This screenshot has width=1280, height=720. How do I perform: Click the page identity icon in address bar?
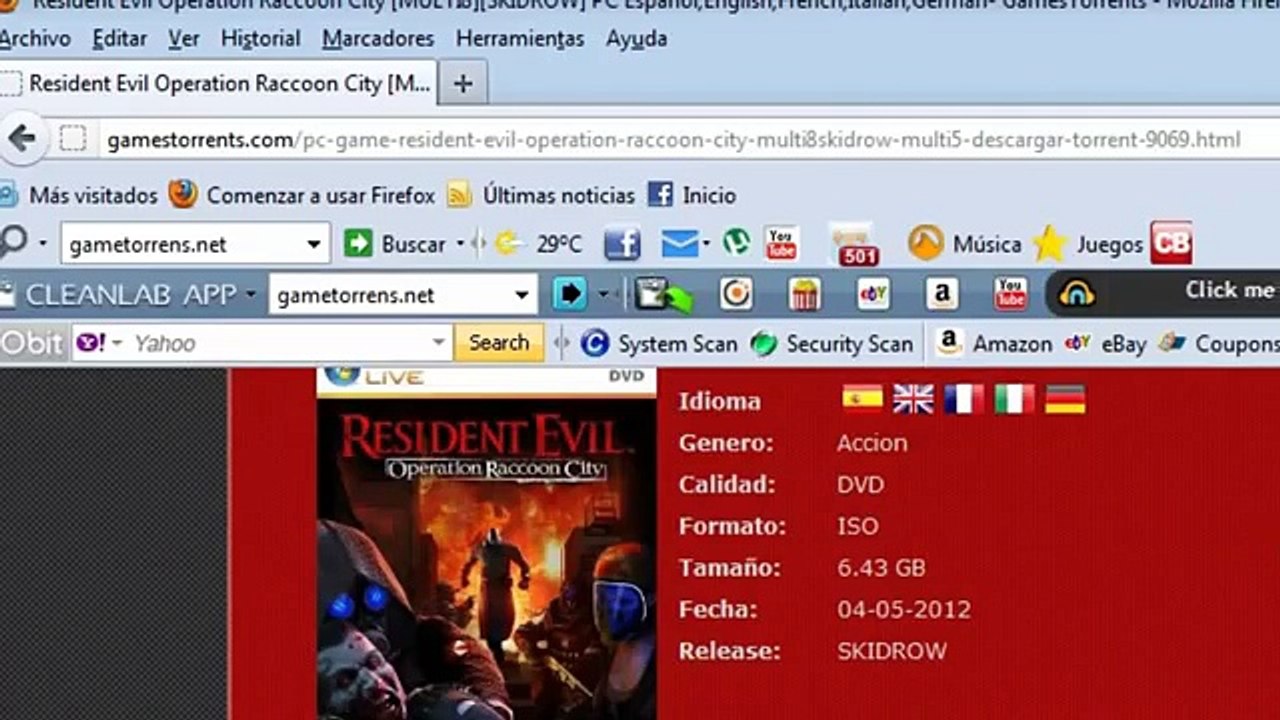click(x=72, y=139)
